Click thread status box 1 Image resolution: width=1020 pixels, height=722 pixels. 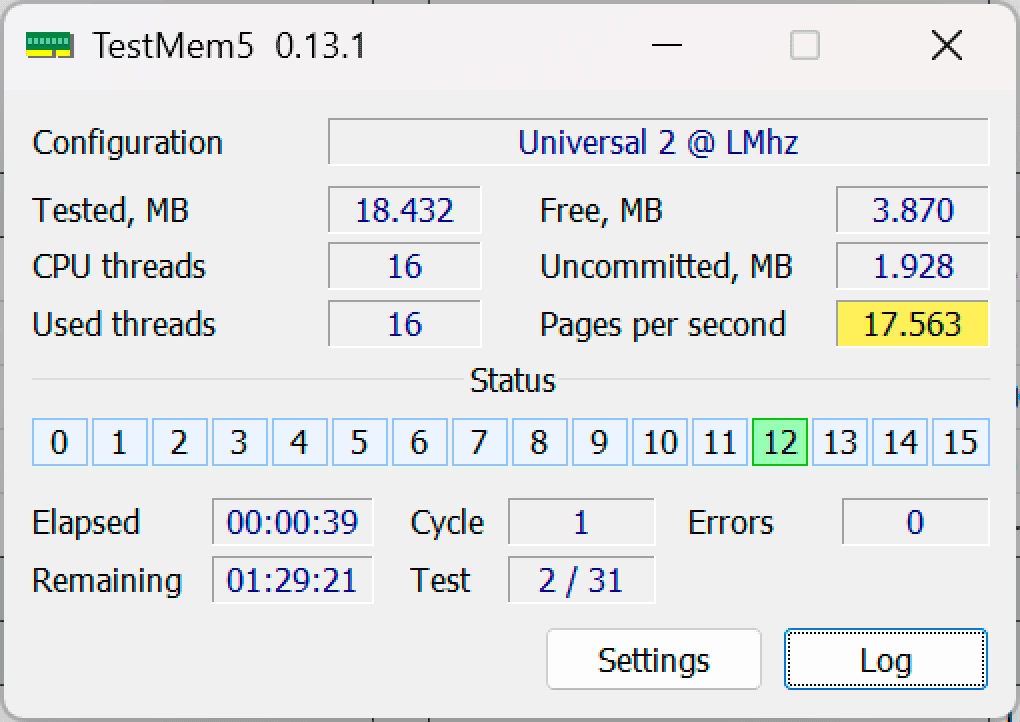120,442
